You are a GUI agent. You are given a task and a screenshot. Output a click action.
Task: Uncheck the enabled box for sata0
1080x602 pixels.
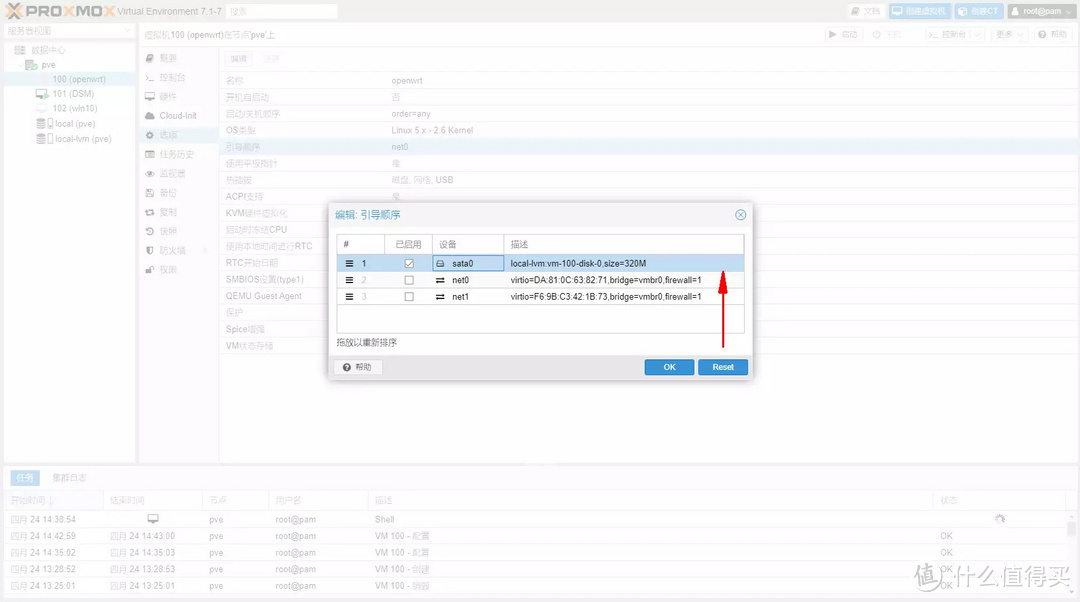(x=409, y=264)
